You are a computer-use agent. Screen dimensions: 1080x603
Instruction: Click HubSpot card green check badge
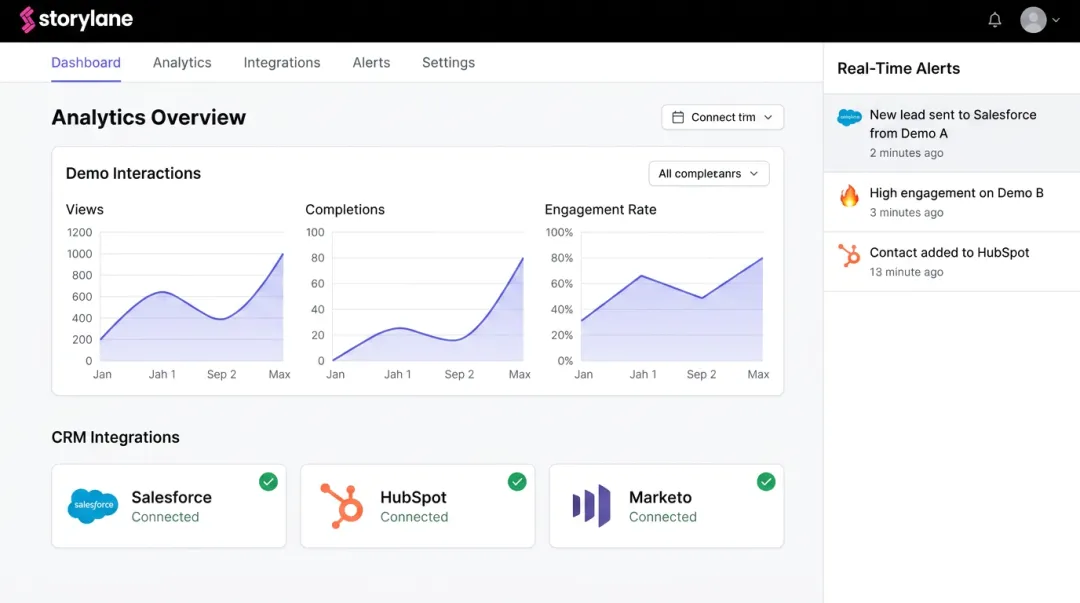coord(517,482)
